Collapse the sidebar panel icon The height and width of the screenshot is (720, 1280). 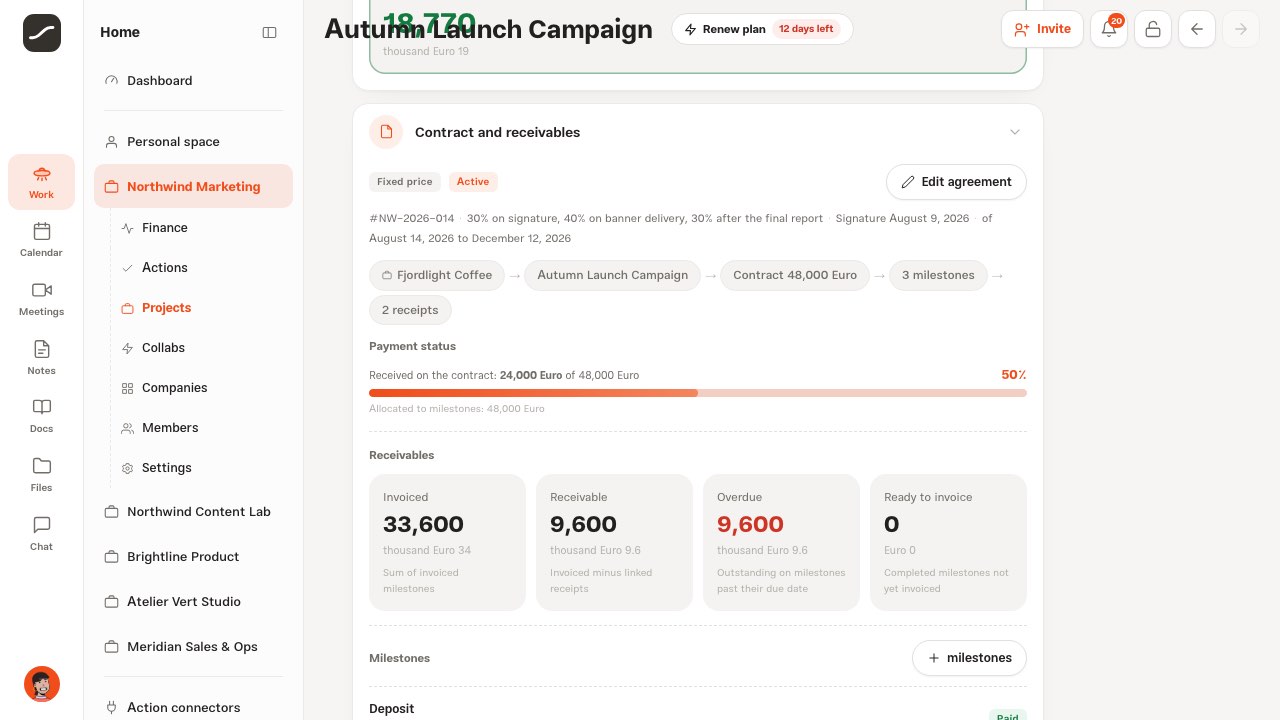pos(269,32)
